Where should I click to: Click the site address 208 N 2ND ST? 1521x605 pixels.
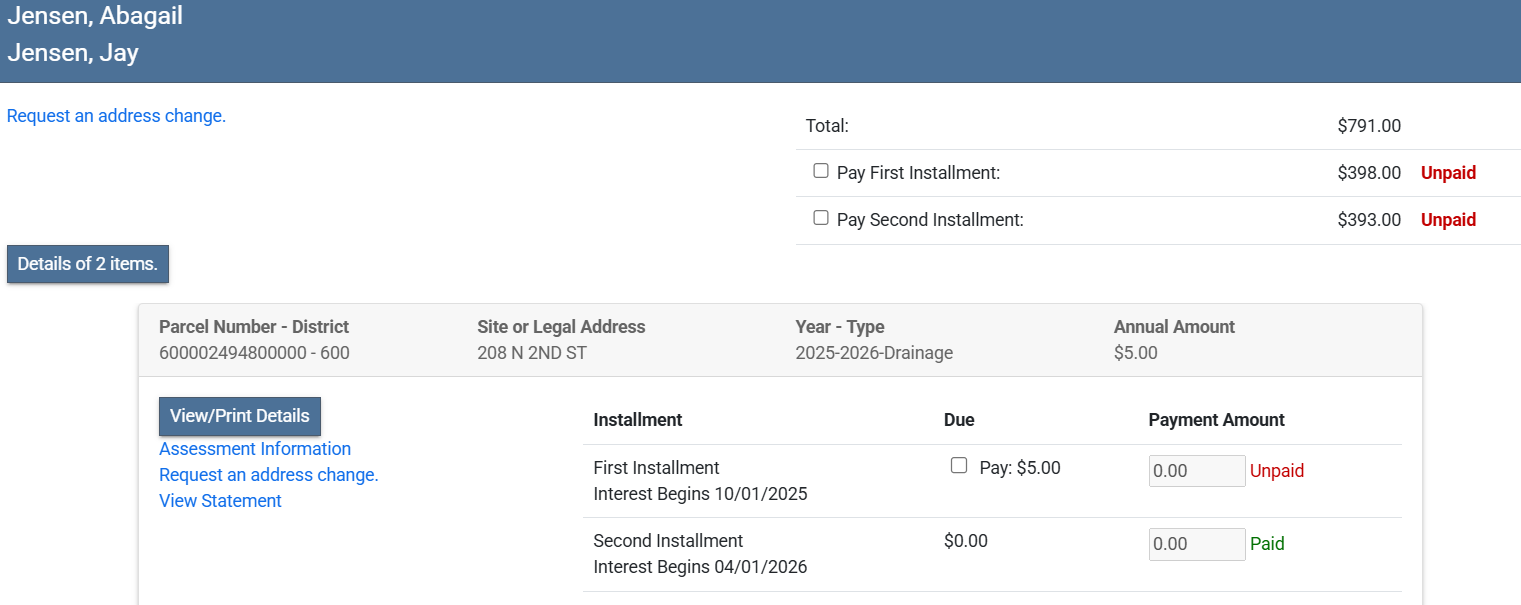[531, 353]
